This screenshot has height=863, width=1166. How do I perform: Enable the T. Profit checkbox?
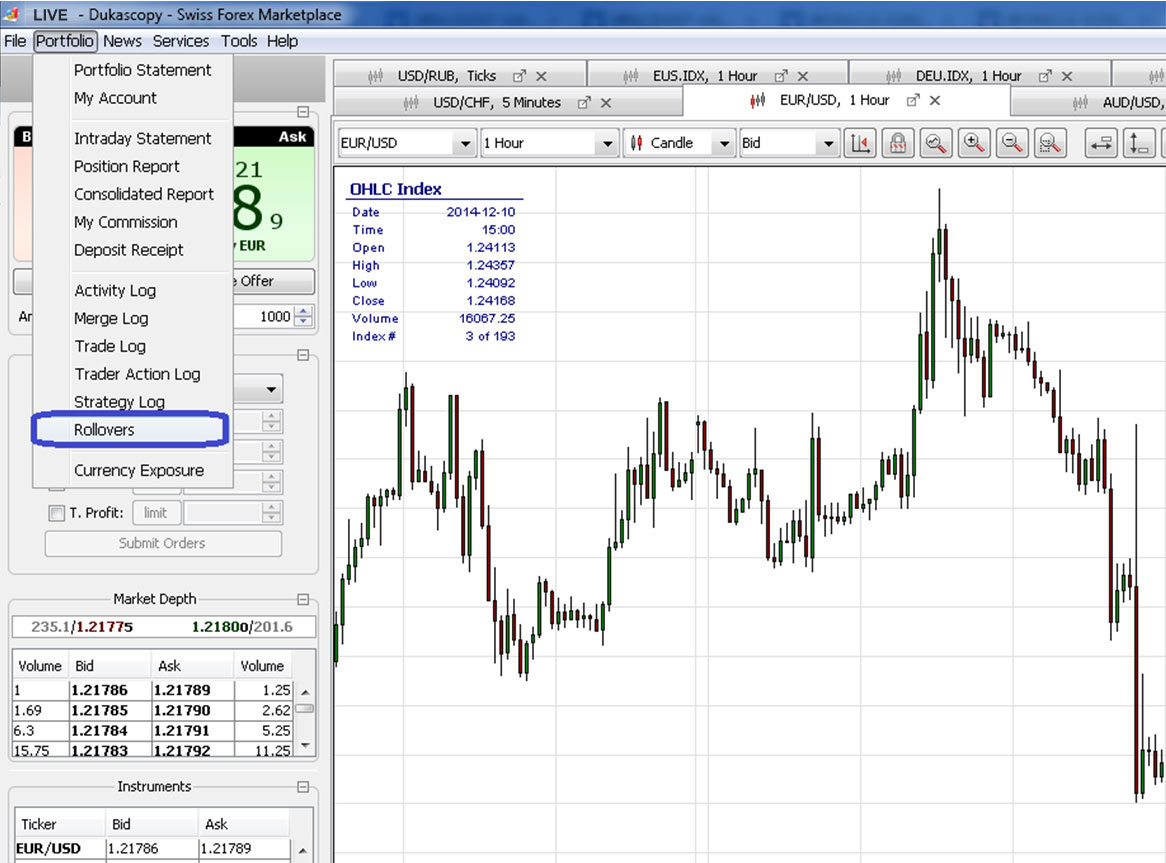(56, 513)
